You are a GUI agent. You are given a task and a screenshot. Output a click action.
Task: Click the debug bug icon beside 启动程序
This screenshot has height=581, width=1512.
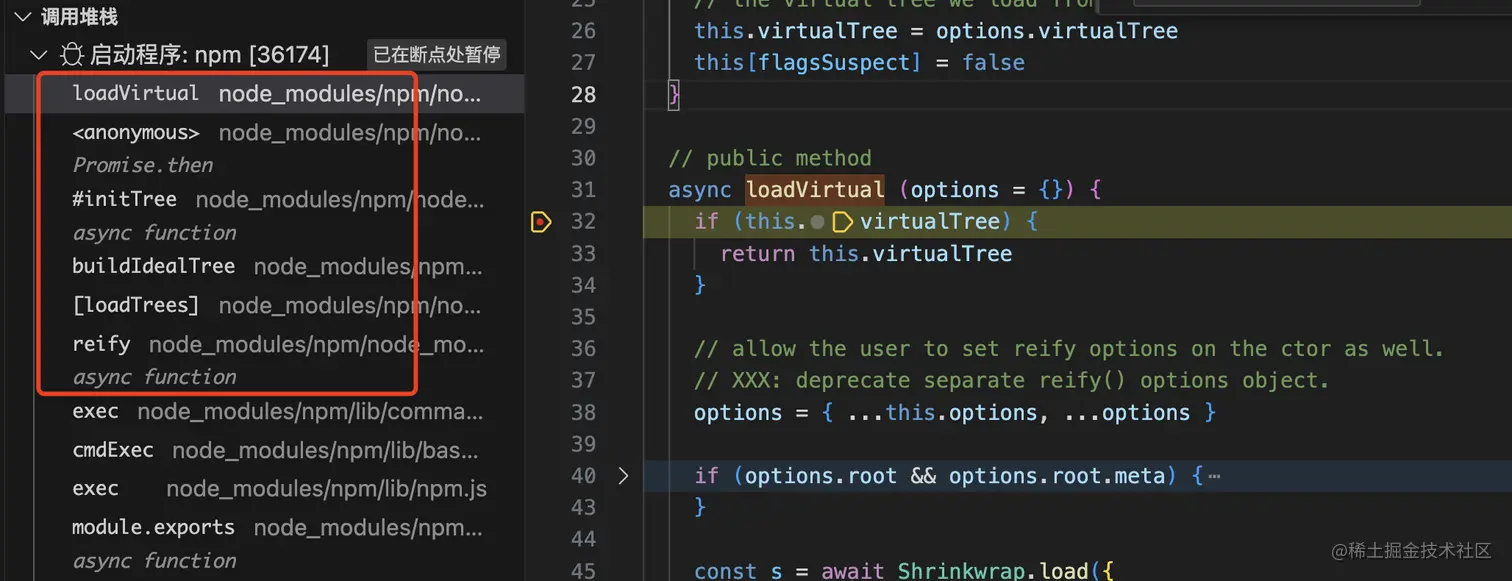coord(72,55)
